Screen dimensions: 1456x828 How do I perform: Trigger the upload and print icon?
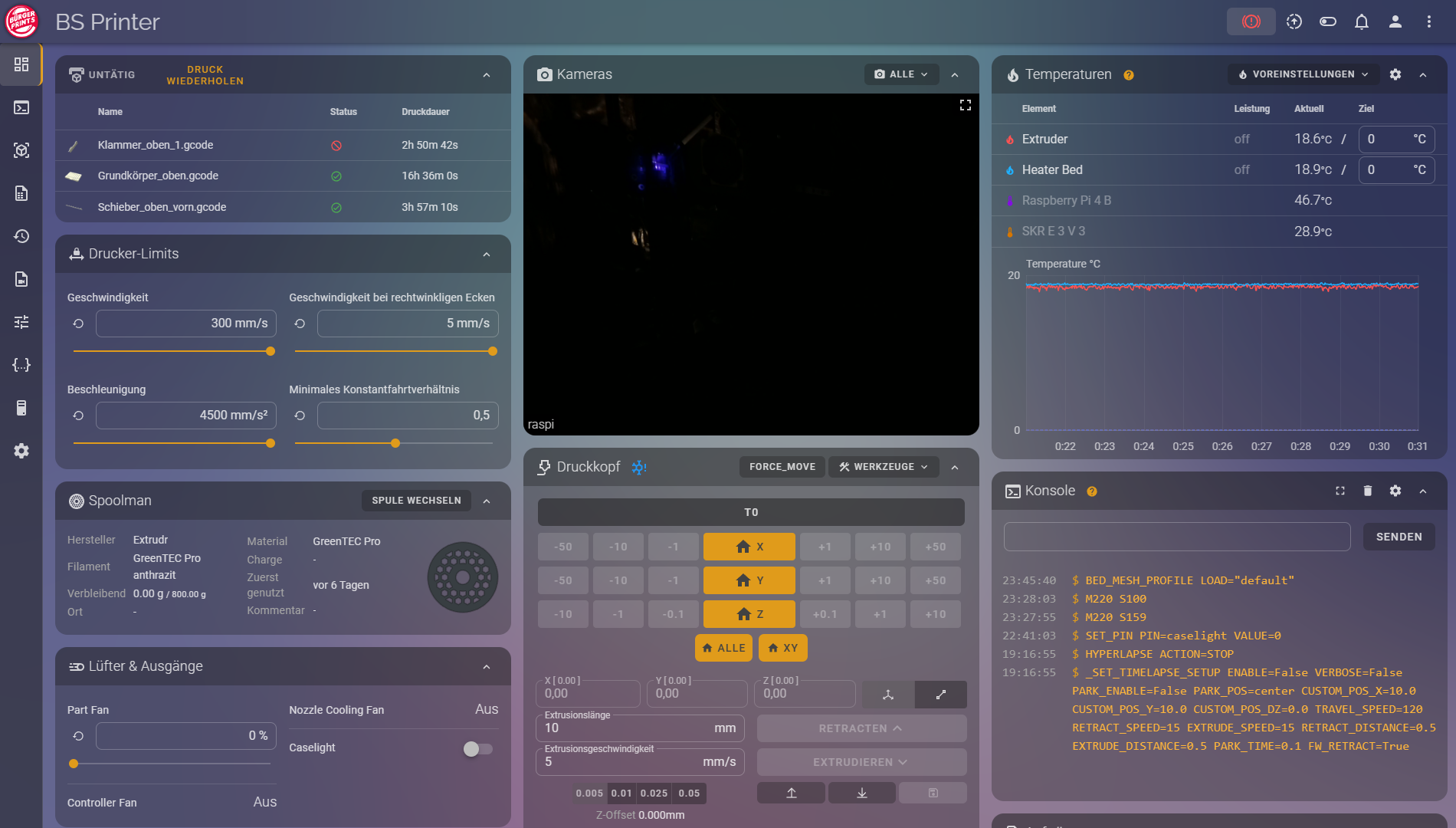click(1294, 21)
